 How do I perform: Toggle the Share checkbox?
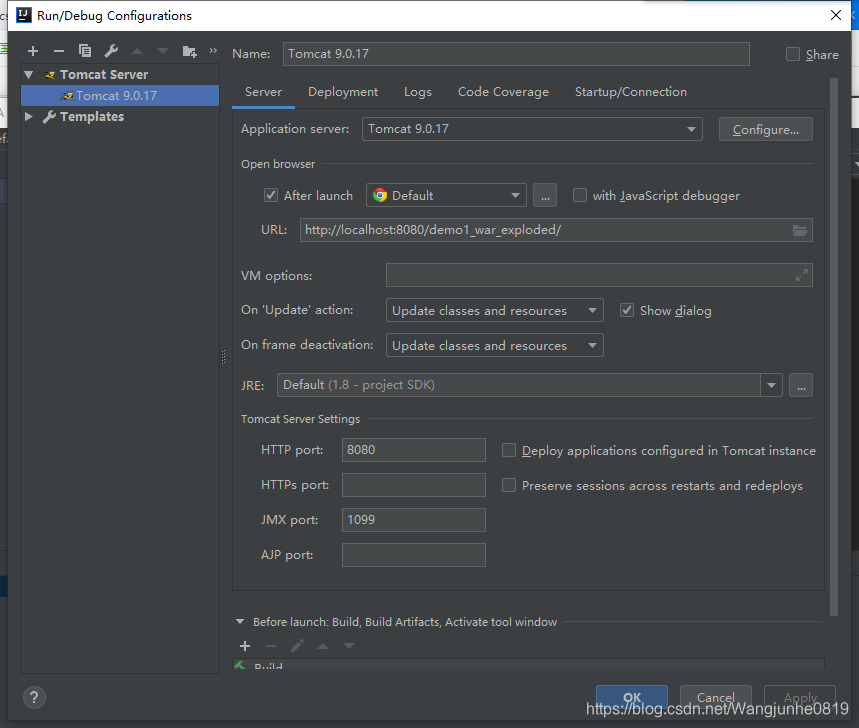[793, 54]
